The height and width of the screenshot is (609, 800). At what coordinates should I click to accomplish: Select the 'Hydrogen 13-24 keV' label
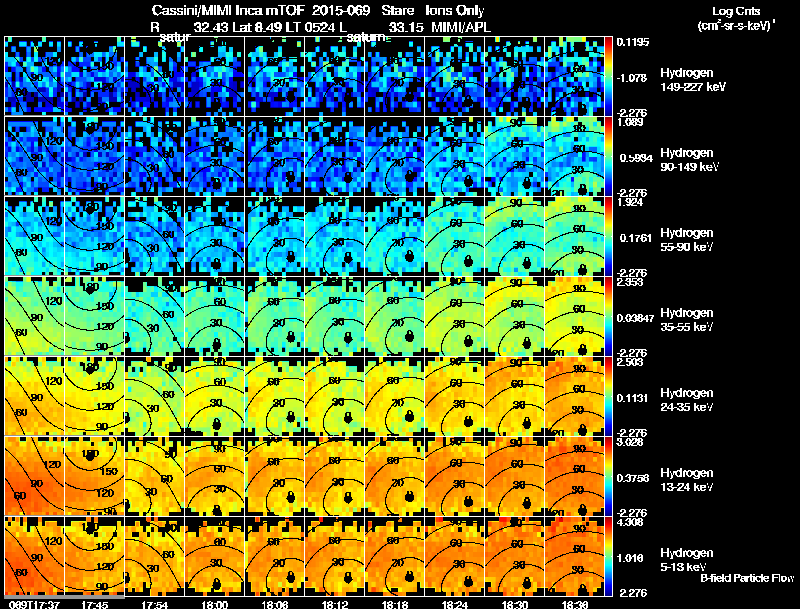click(x=687, y=480)
